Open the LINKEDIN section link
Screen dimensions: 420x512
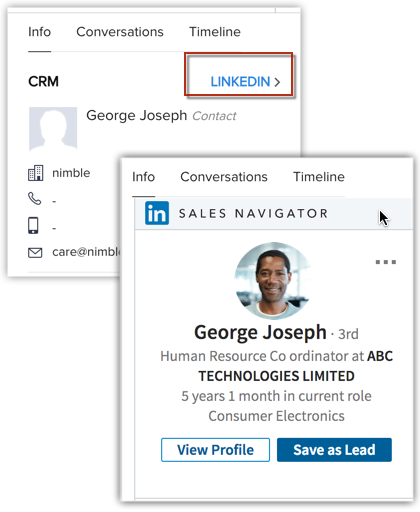point(245,82)
